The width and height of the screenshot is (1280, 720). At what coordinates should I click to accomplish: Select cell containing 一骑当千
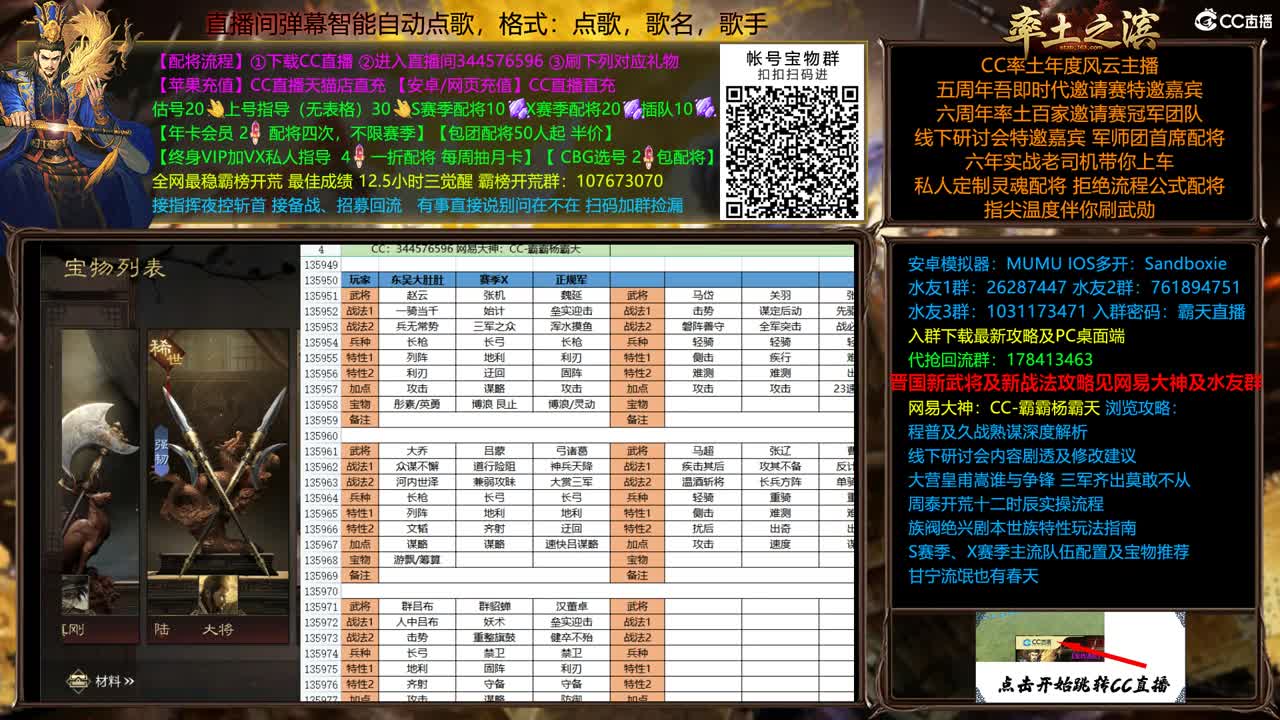(x=416, y=311)
